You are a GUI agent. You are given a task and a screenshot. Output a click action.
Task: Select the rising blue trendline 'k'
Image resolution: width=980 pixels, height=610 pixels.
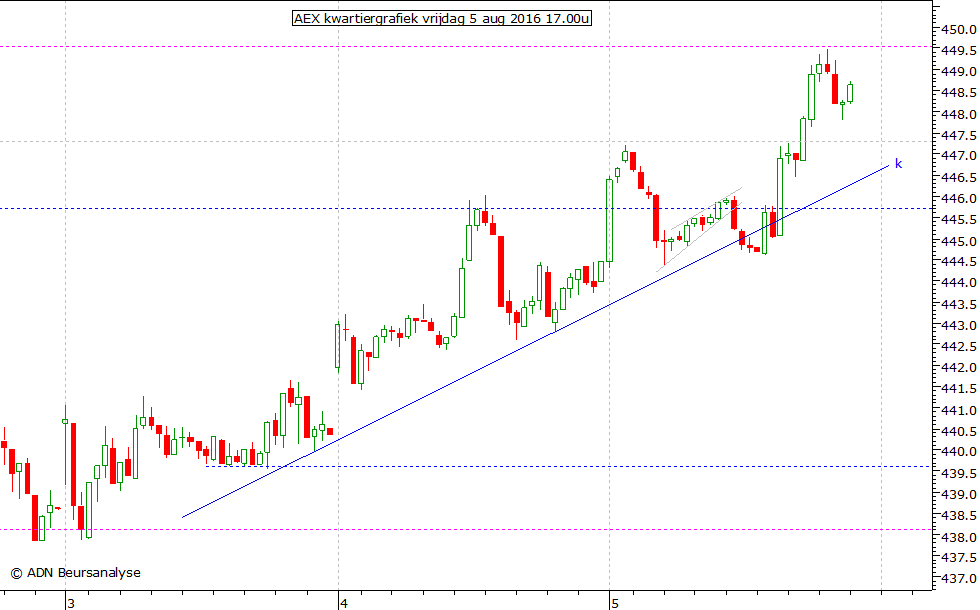pos(535,341)
